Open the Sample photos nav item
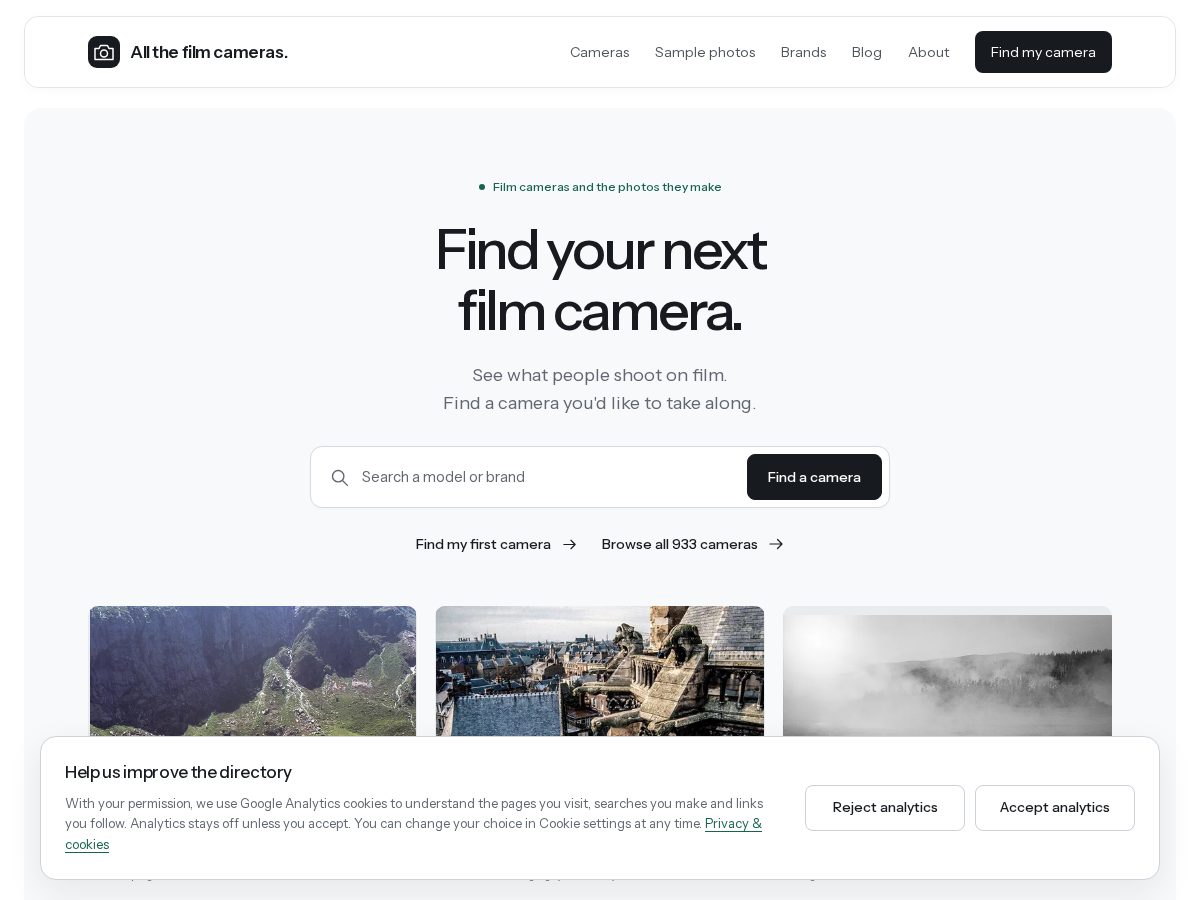The height and width of the screenshot is (900, 1200). pos(705,52)
